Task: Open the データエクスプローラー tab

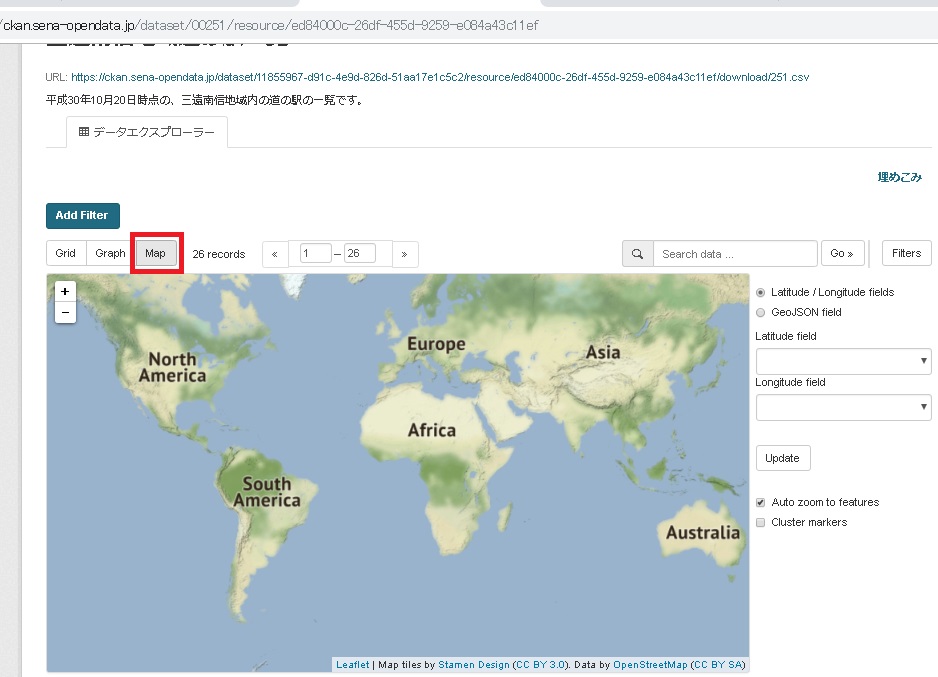Action: (146, 132)
